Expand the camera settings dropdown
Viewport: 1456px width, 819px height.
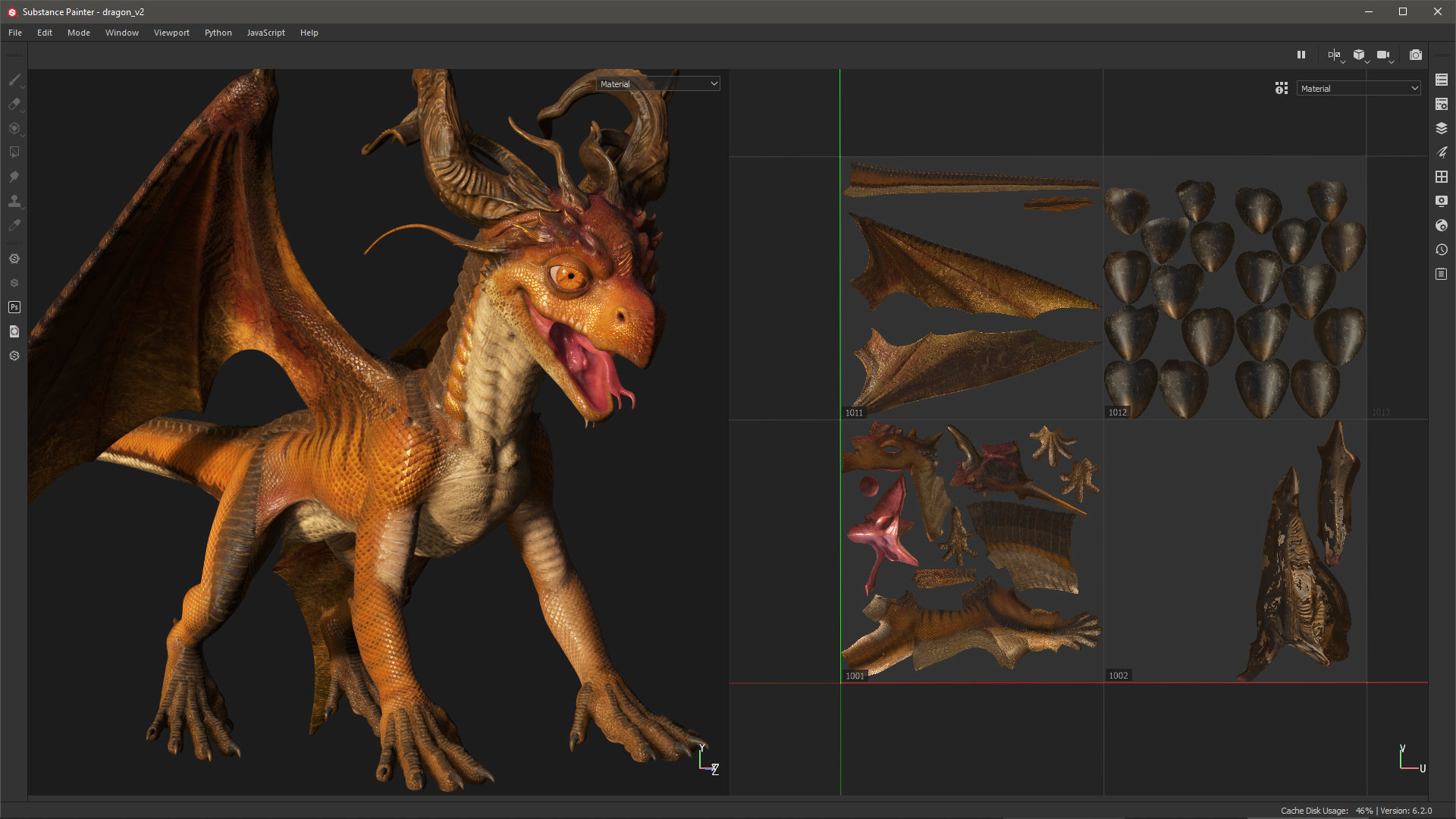1392,61
